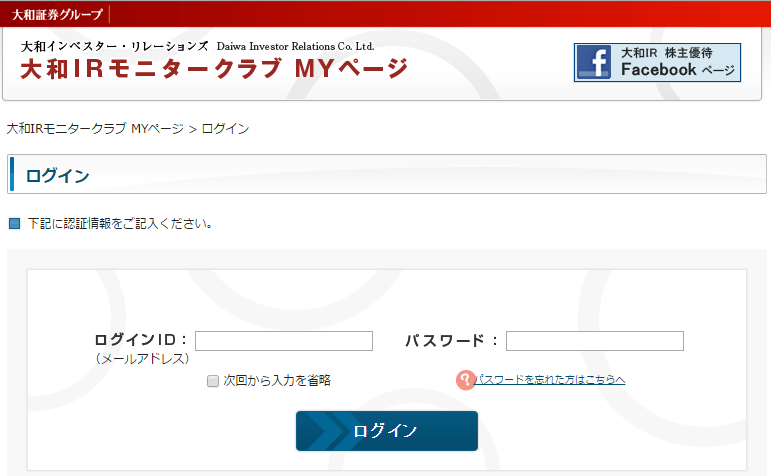Go to 大和IRモニタークラブ MYページ breadcrumb link
Viewport: 771px width, 476px height.
pyautogui.click(x=94, y=129)
